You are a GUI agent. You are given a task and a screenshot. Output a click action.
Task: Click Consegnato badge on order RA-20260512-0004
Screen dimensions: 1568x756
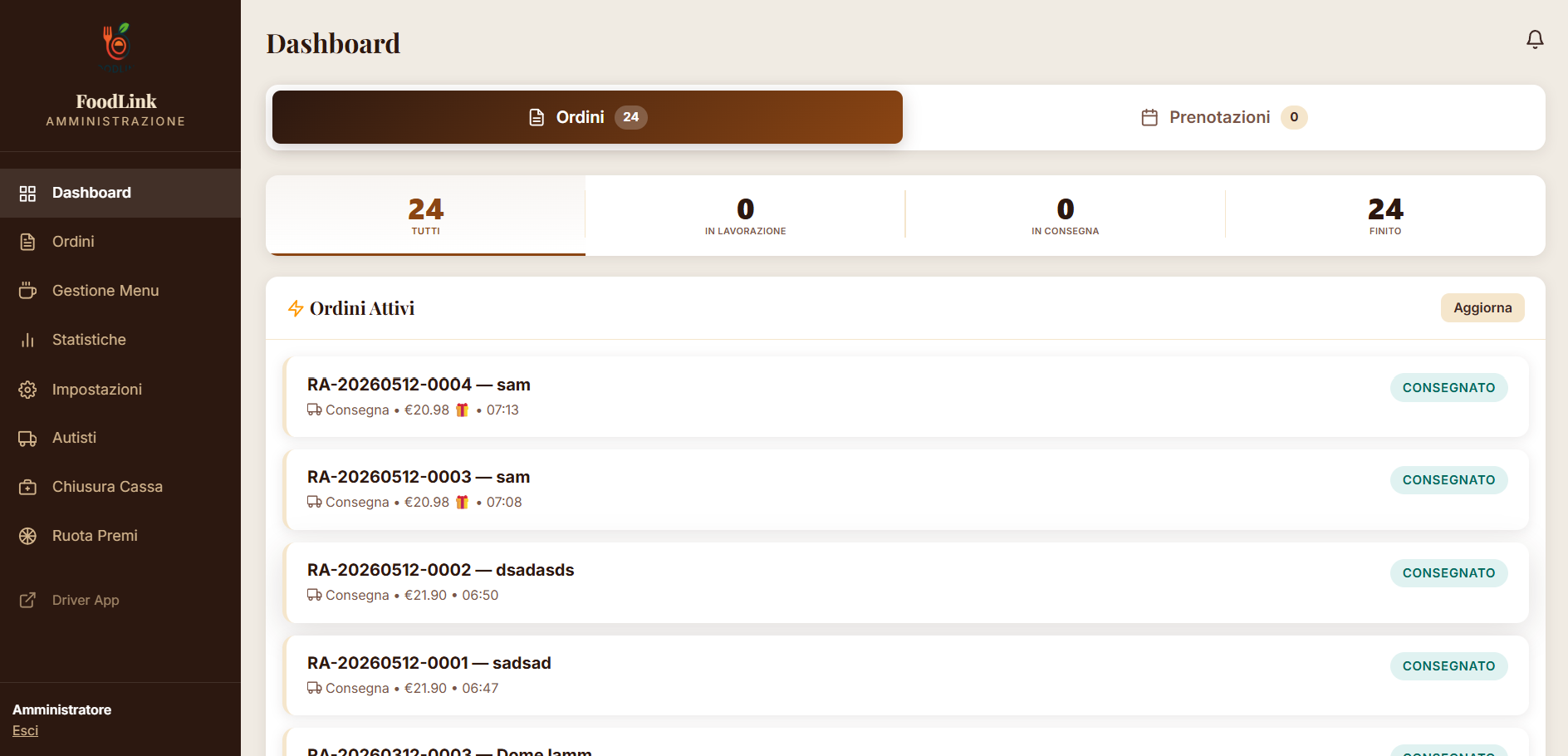click(1449, 387)
